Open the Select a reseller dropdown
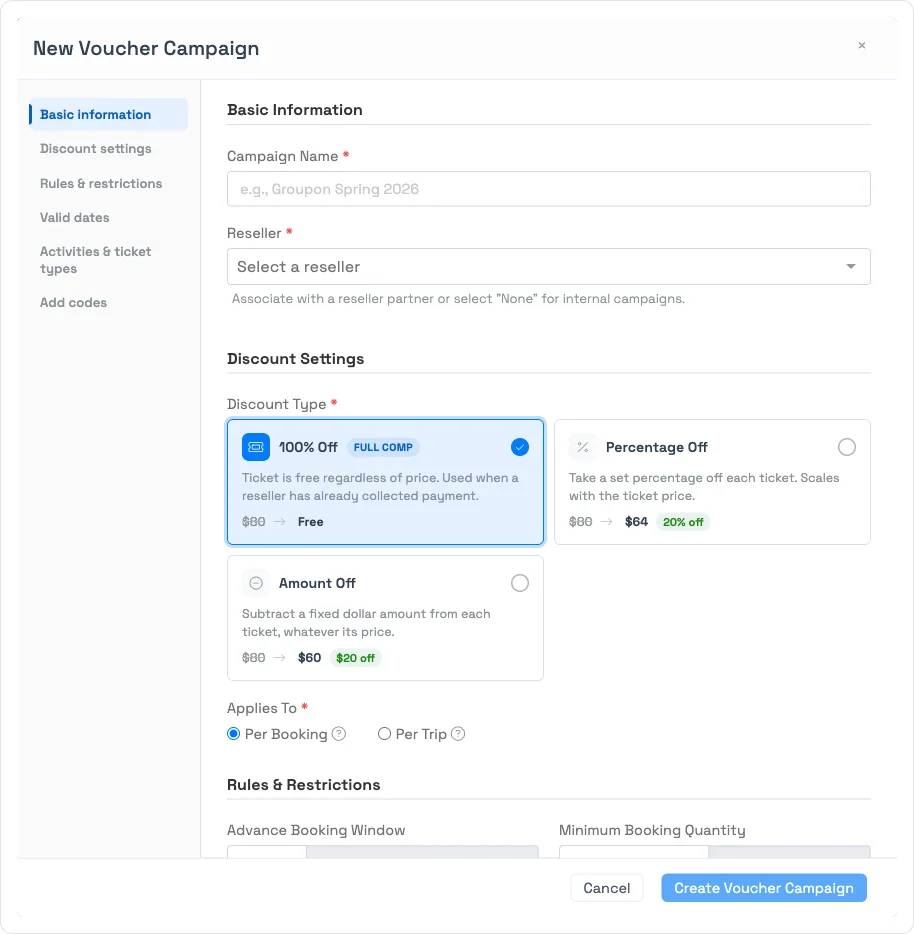914x934 pixels. point(548,266)
